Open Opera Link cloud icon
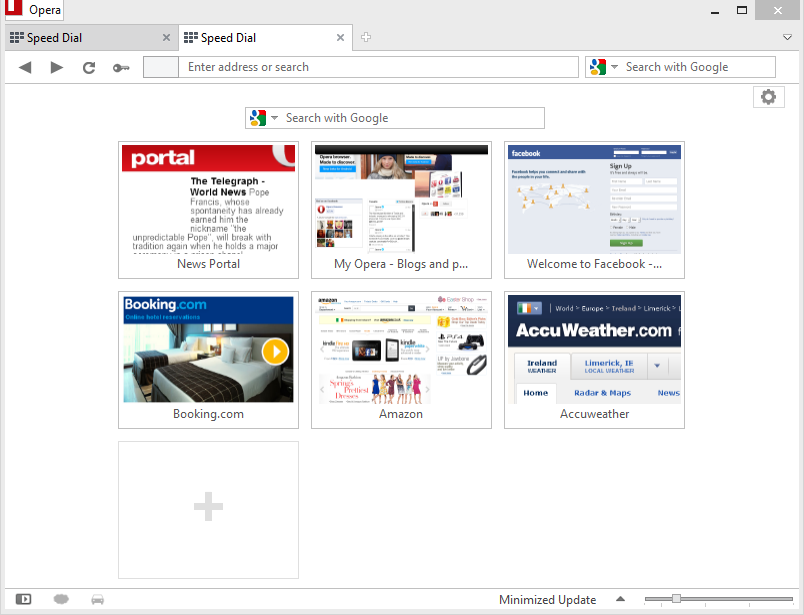804x615 pixels. (x=61, y=599)
